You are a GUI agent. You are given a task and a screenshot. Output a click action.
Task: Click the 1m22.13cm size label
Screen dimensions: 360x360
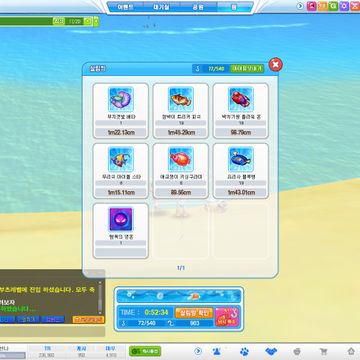[121, 132]
